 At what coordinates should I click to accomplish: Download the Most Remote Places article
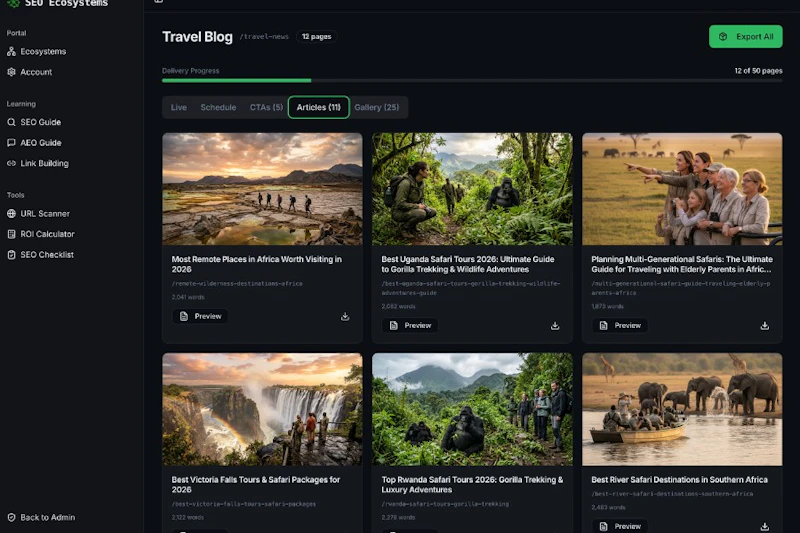pos(345,317)
